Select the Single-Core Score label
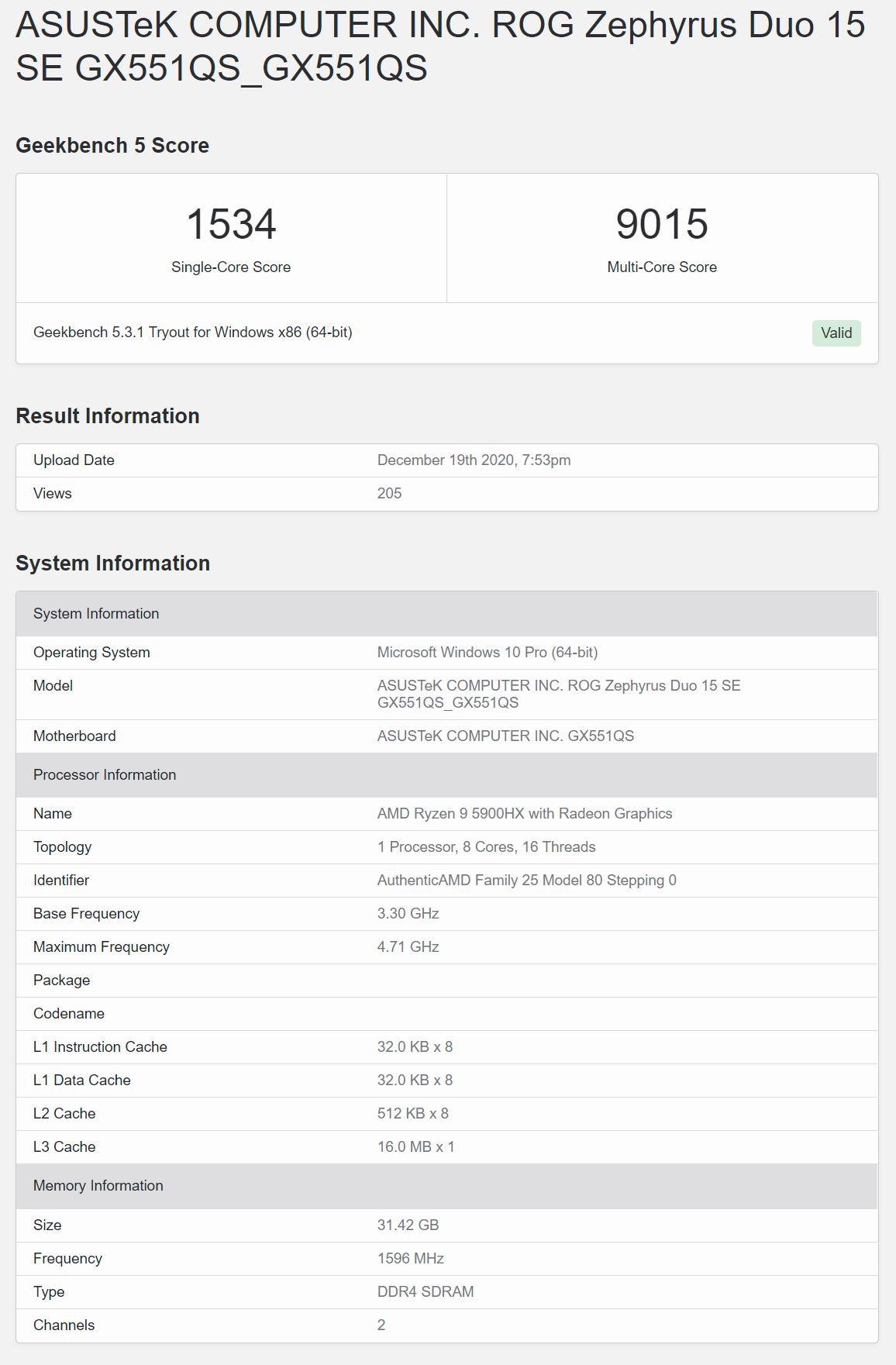The image size is (896, 1365). (231, 267)
